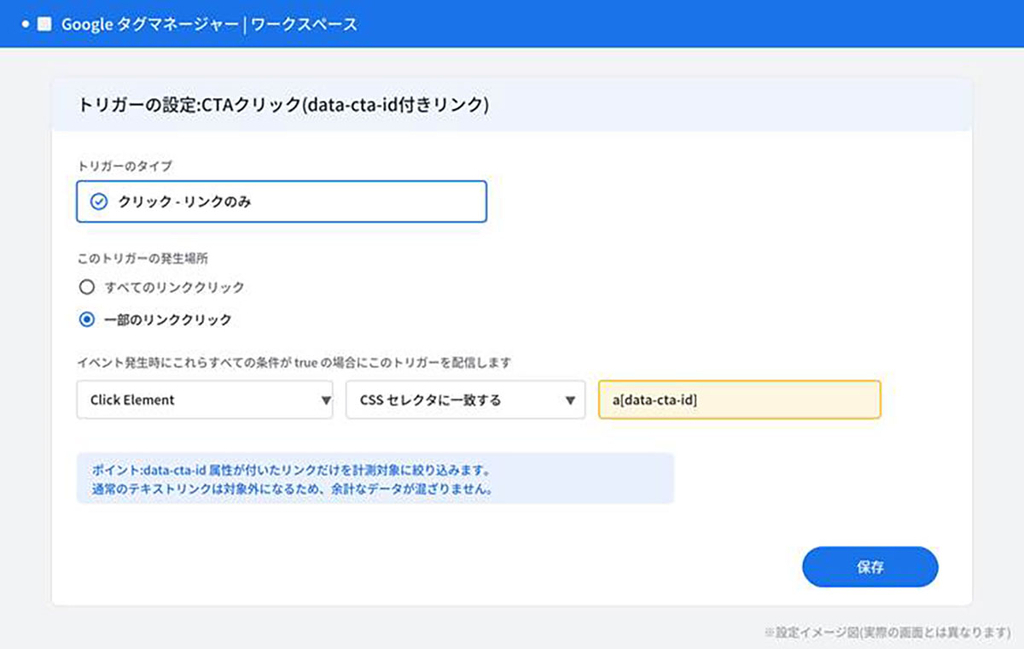Screen dimensions: 1024x649
Task: Select trigger type クリック - リンクのみ box
Action: pos(281,202)
